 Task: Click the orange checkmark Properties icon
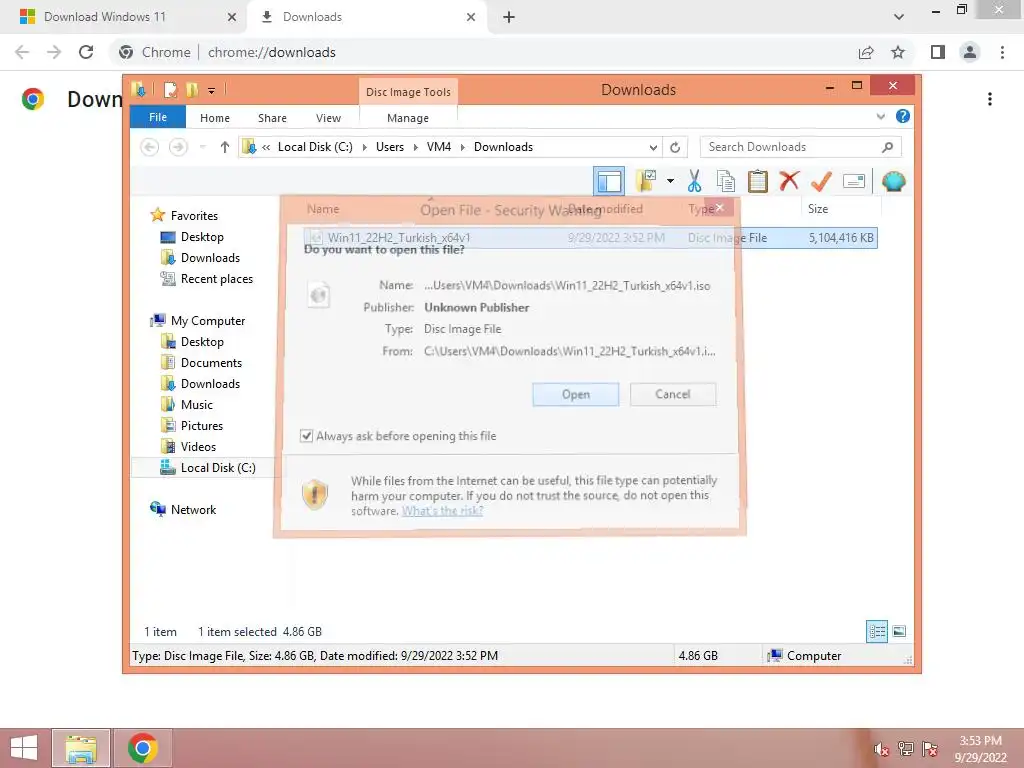pyautogui.click(x=821, y=181)
